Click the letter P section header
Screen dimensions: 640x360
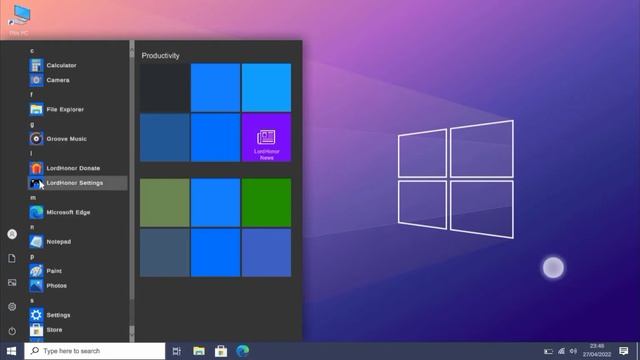coord(32,257)
